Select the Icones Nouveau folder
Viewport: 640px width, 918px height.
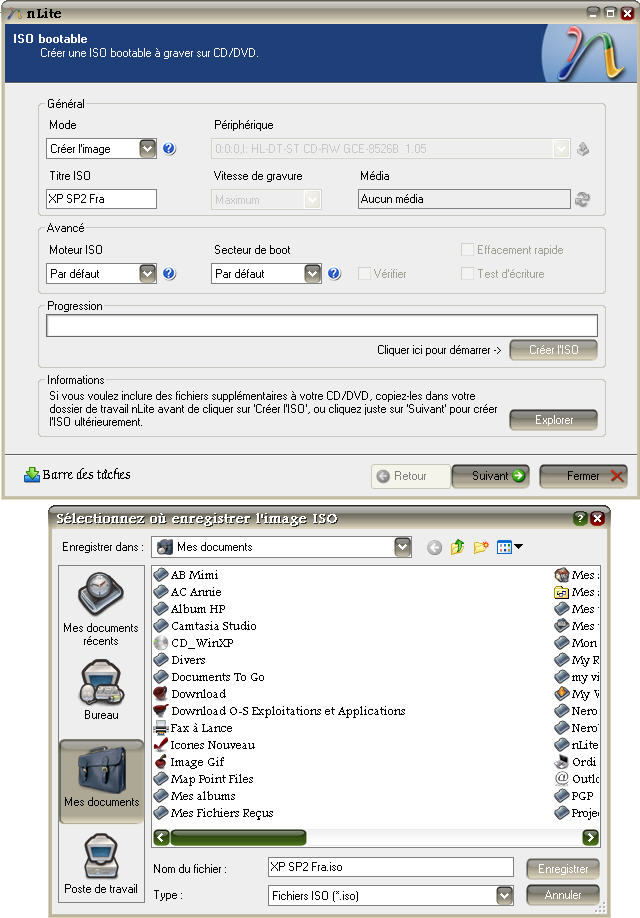pyautogui.click(x=204, y=745)
